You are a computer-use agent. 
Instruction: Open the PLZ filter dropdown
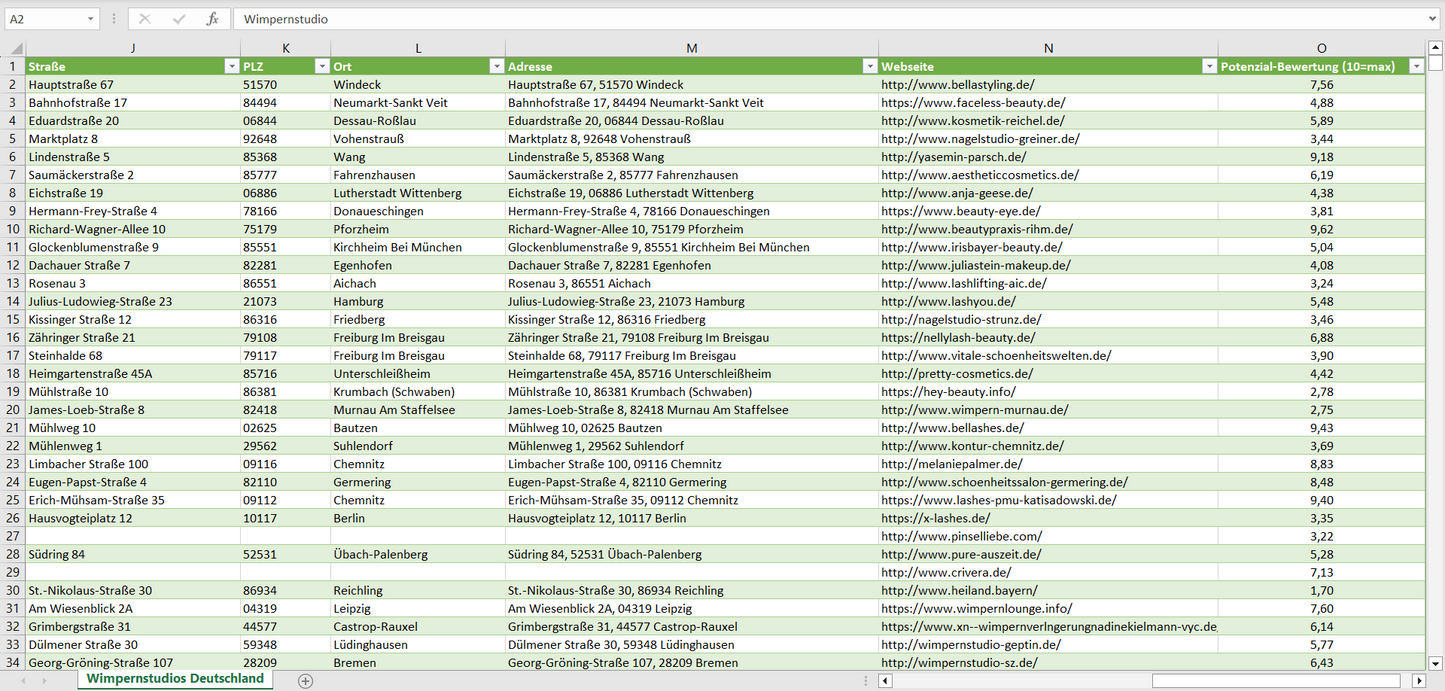(321, 66)
